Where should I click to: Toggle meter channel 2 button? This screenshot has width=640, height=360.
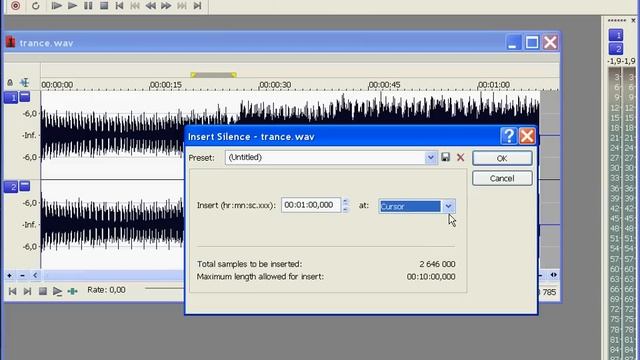(616, 49)
